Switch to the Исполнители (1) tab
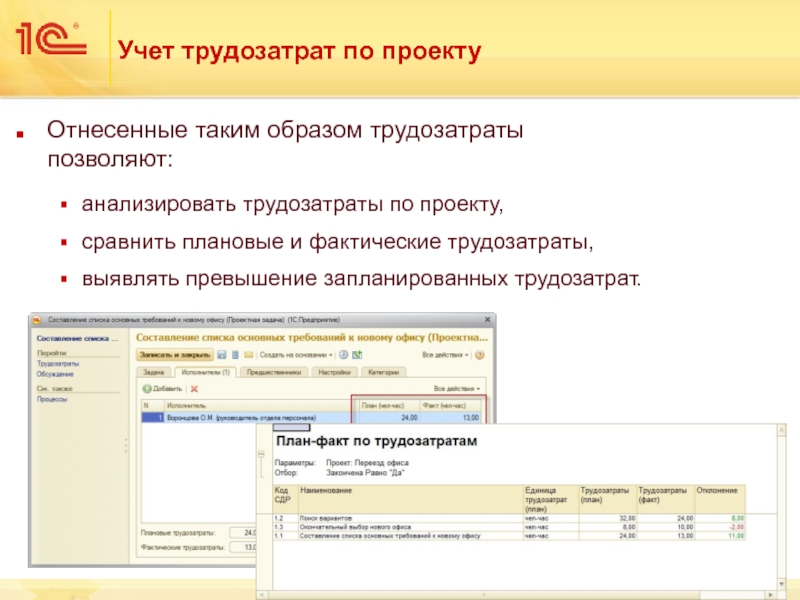 click(206, 372)
